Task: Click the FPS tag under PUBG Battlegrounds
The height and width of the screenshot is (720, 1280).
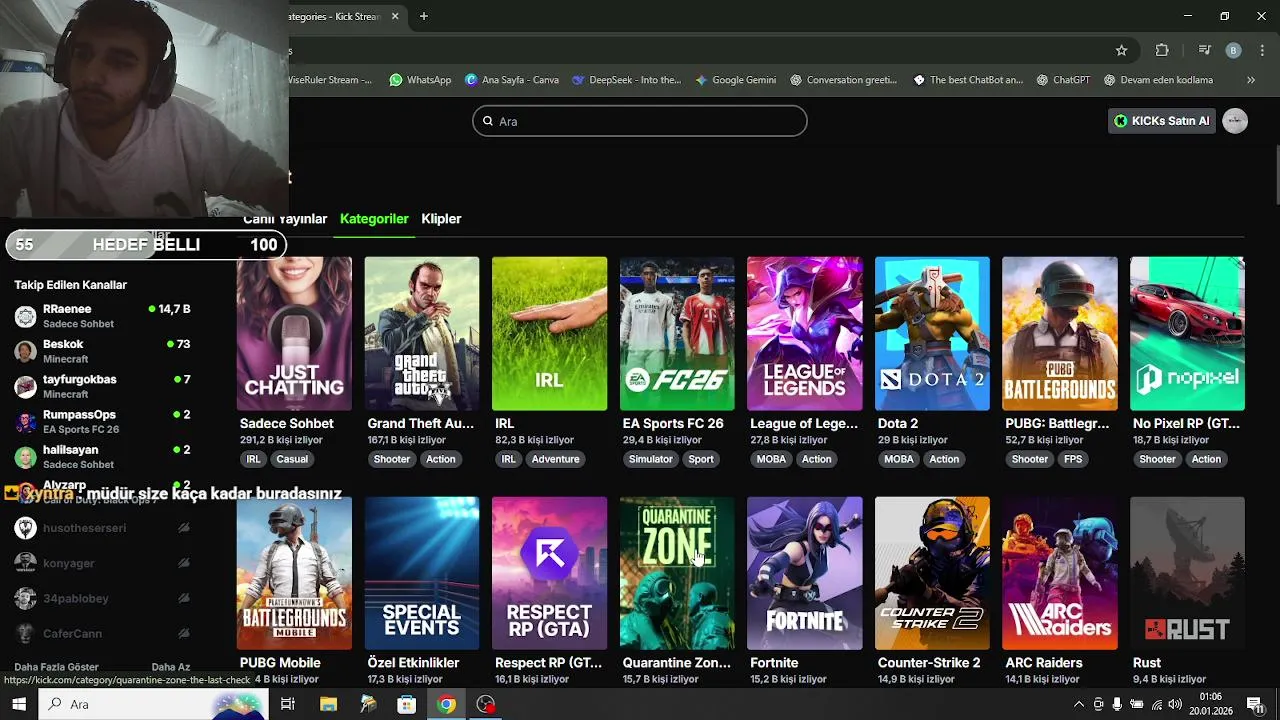Action: pos(1073,459)
